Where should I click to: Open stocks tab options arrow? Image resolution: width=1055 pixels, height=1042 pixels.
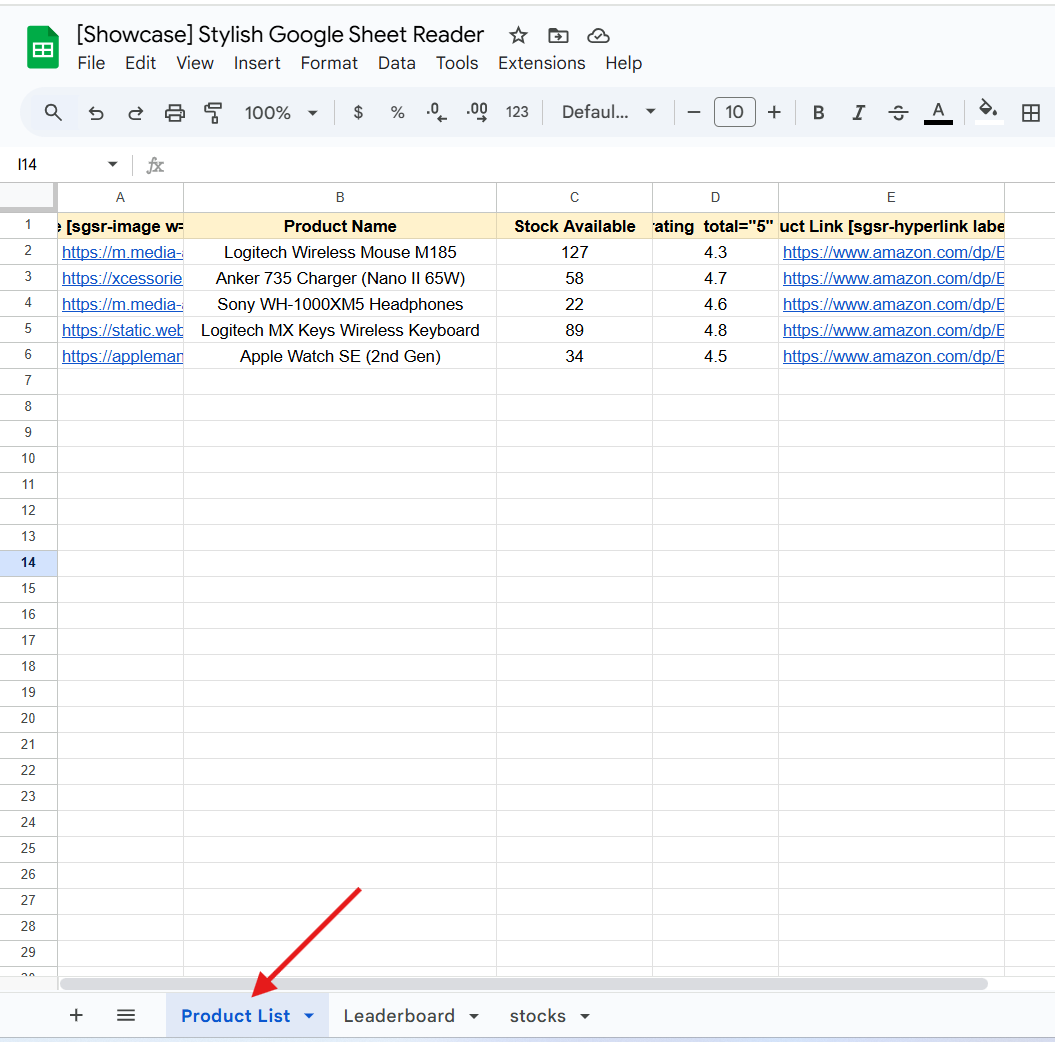point(585,1016)
